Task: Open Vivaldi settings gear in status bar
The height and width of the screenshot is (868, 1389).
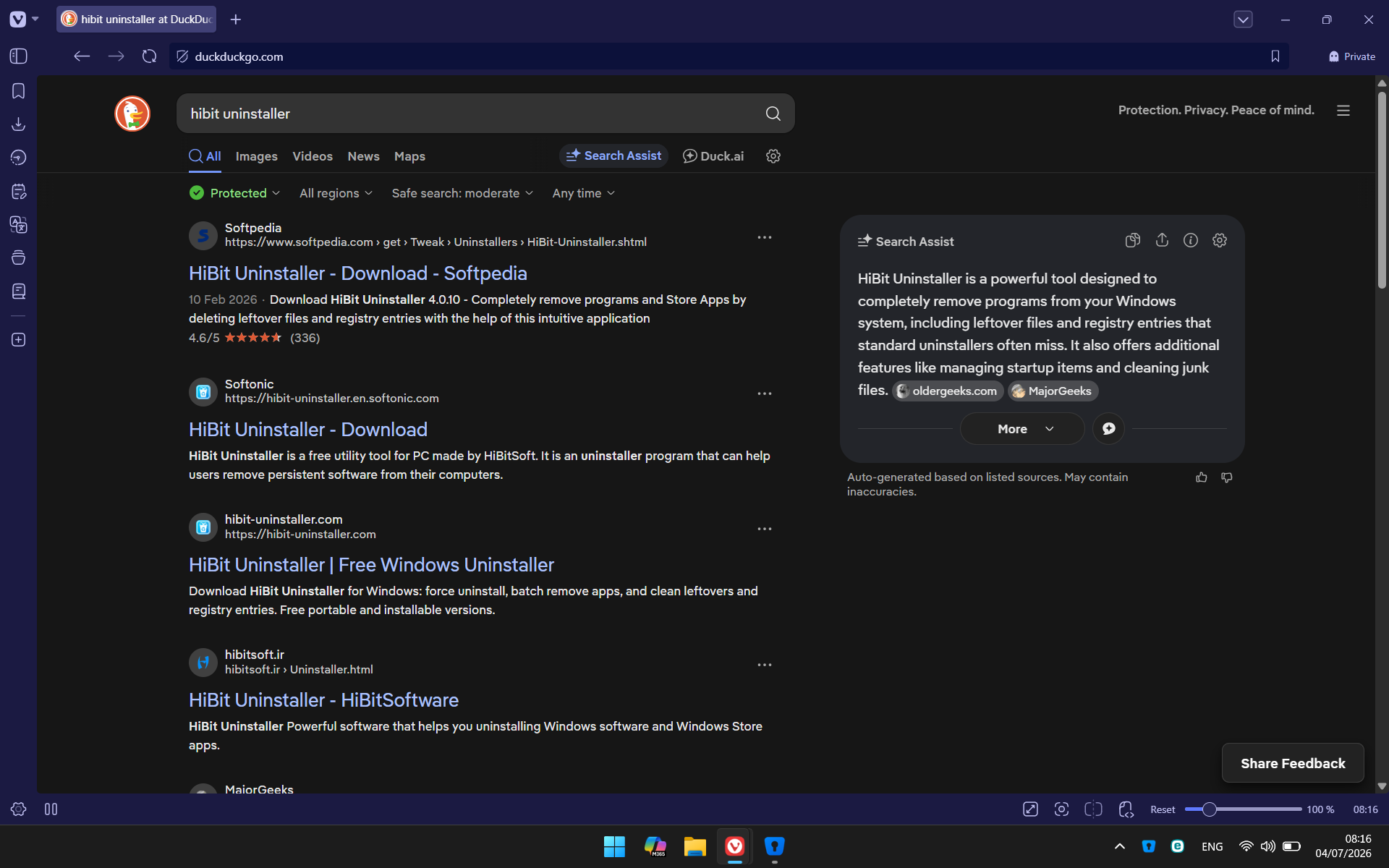Action: coord(19,809)
